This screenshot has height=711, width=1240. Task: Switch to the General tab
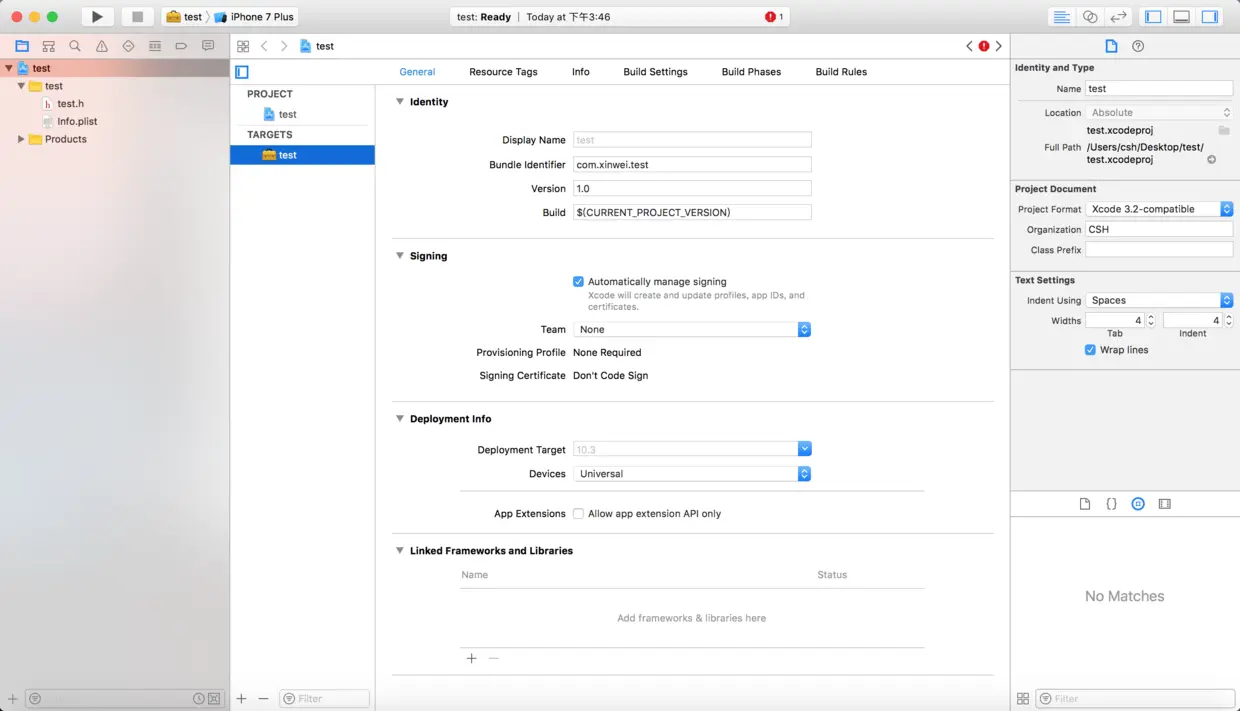(417, 72)
